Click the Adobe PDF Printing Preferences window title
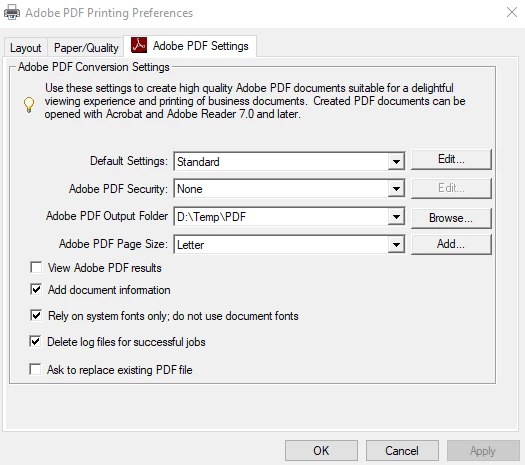 point(109,13)
